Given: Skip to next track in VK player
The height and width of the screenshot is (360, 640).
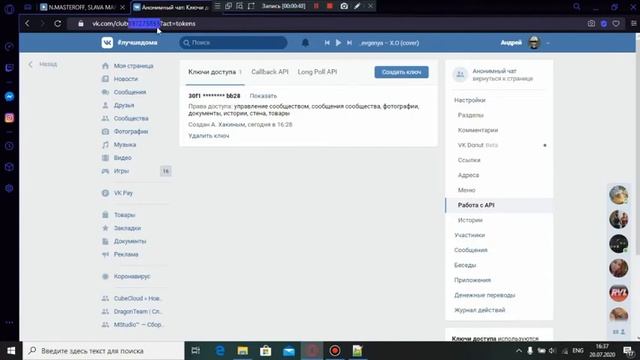Looking at the screenshot, I should coord(349,42).
